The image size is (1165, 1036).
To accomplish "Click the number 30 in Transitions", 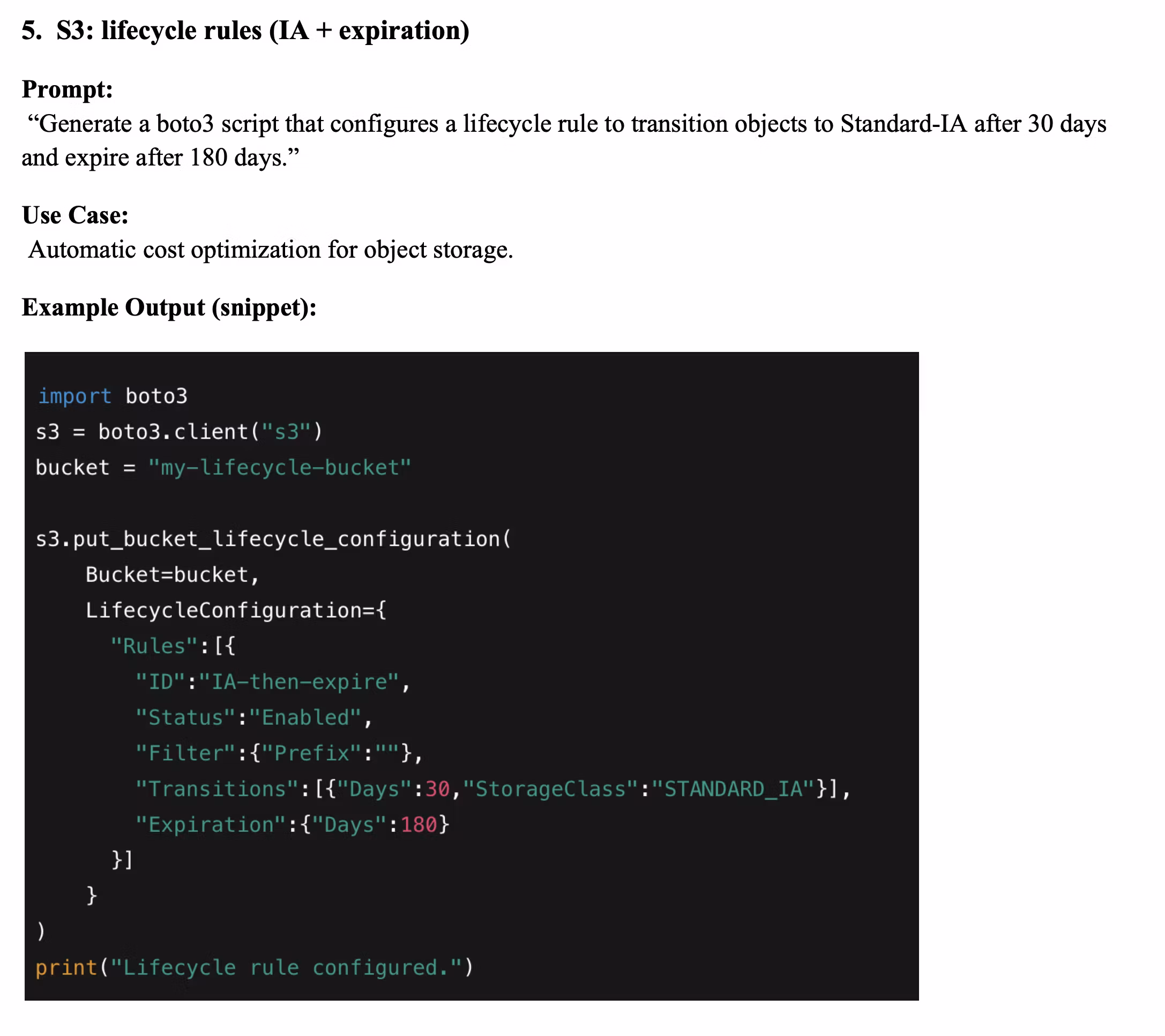I will click(437, 789).
